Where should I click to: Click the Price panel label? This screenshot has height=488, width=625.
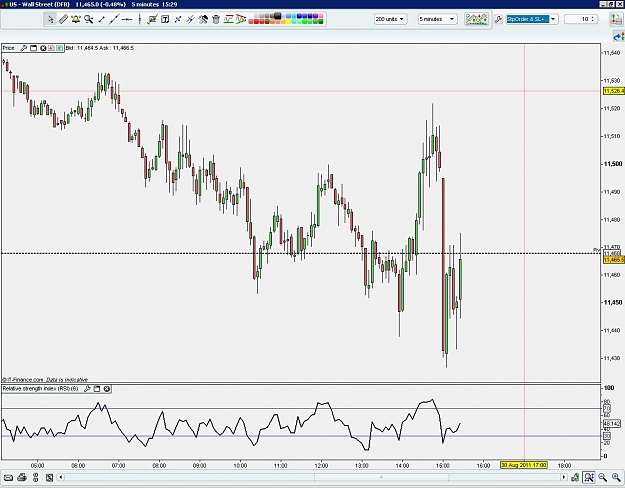coord(9,48)
